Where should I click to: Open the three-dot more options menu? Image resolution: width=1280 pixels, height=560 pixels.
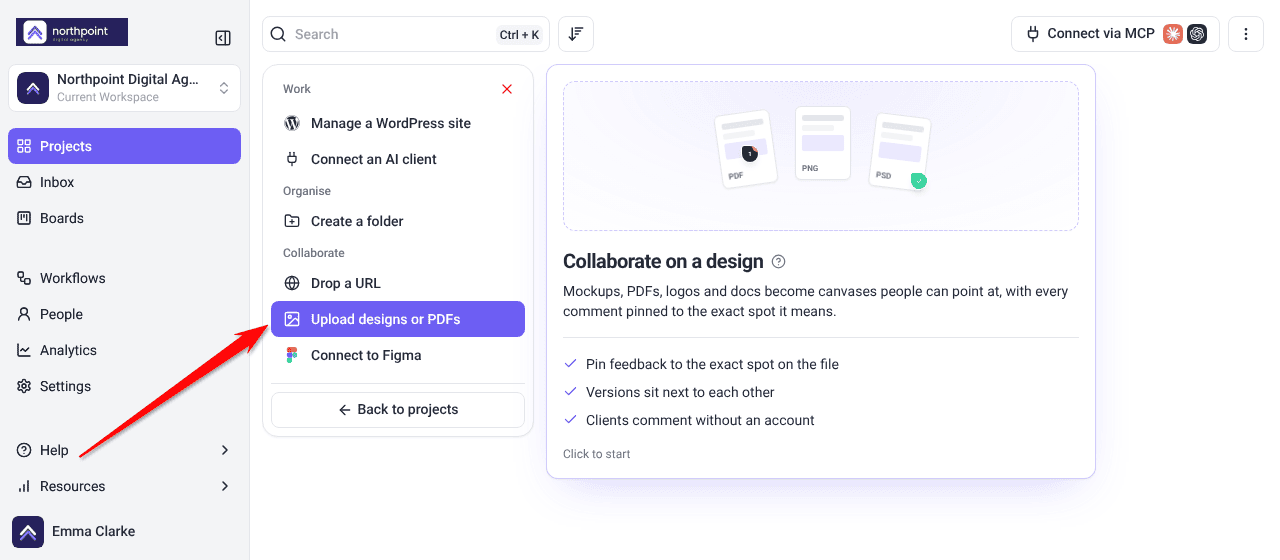(1246, 34)
